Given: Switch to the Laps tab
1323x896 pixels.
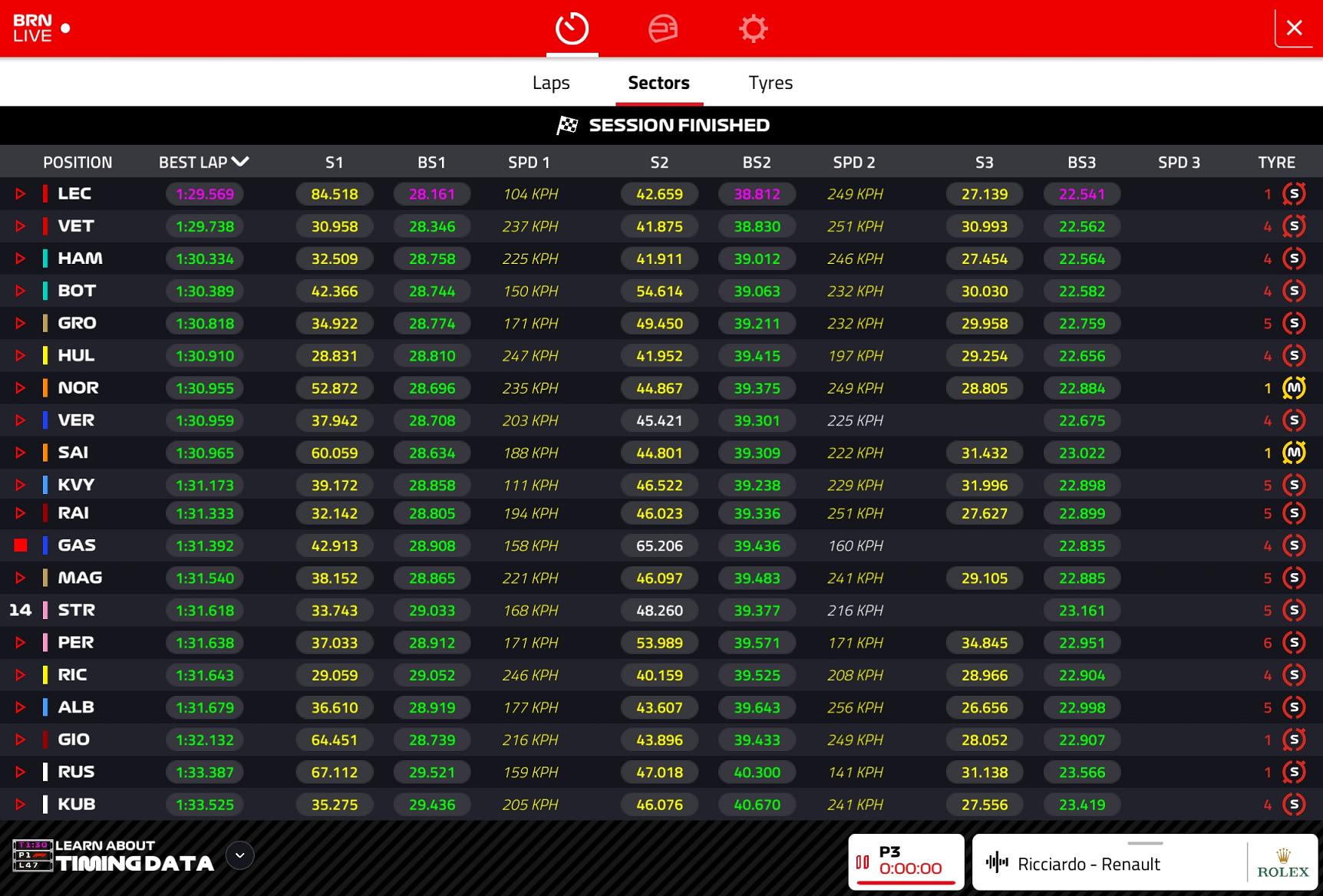Looking at the screenshot, I should 551,83.
